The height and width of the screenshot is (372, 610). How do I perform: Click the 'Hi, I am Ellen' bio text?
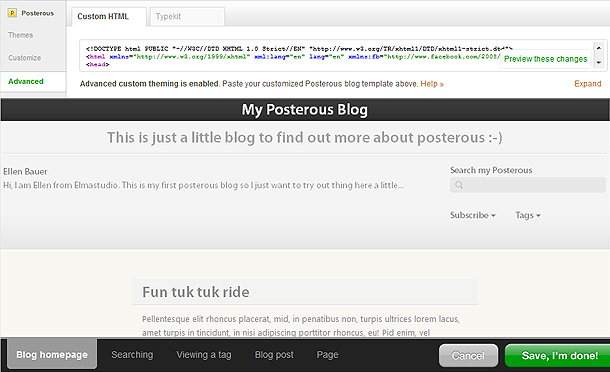(x=203, y=185)
